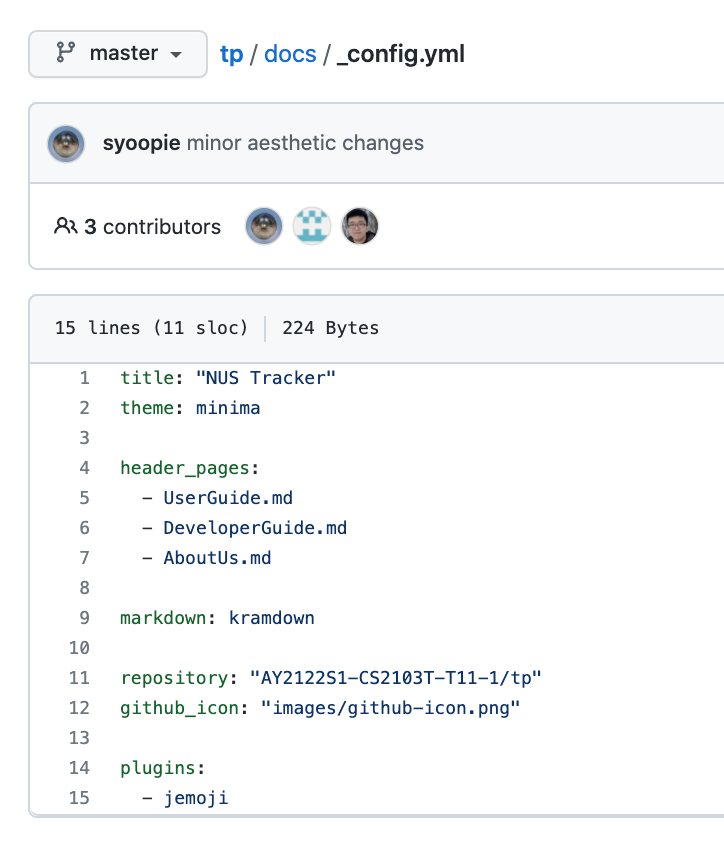
Task: Select line number 11 for repository entry
Action: [x=79, y=678]
